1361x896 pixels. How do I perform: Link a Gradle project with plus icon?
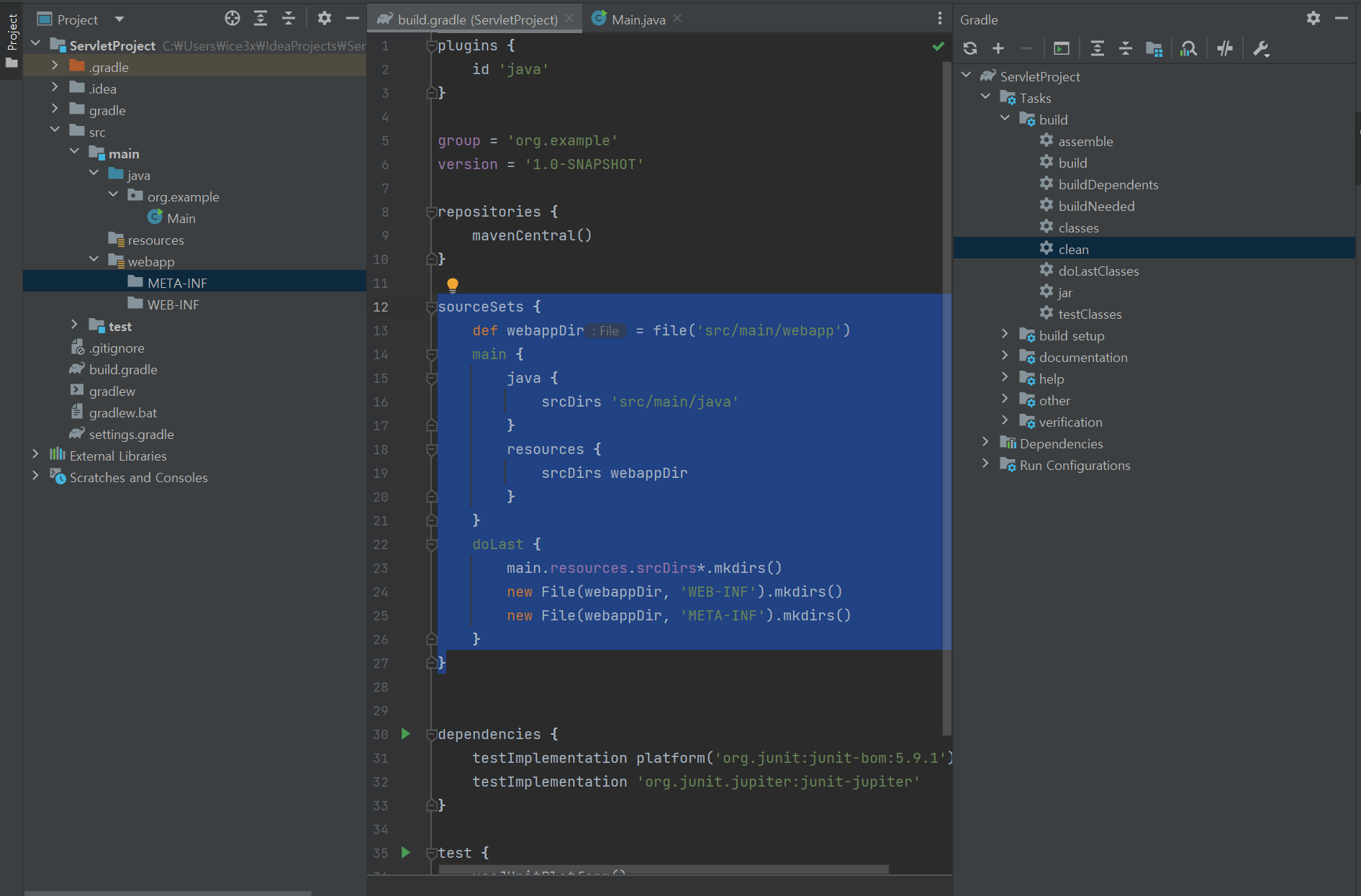tap(998, 48)
